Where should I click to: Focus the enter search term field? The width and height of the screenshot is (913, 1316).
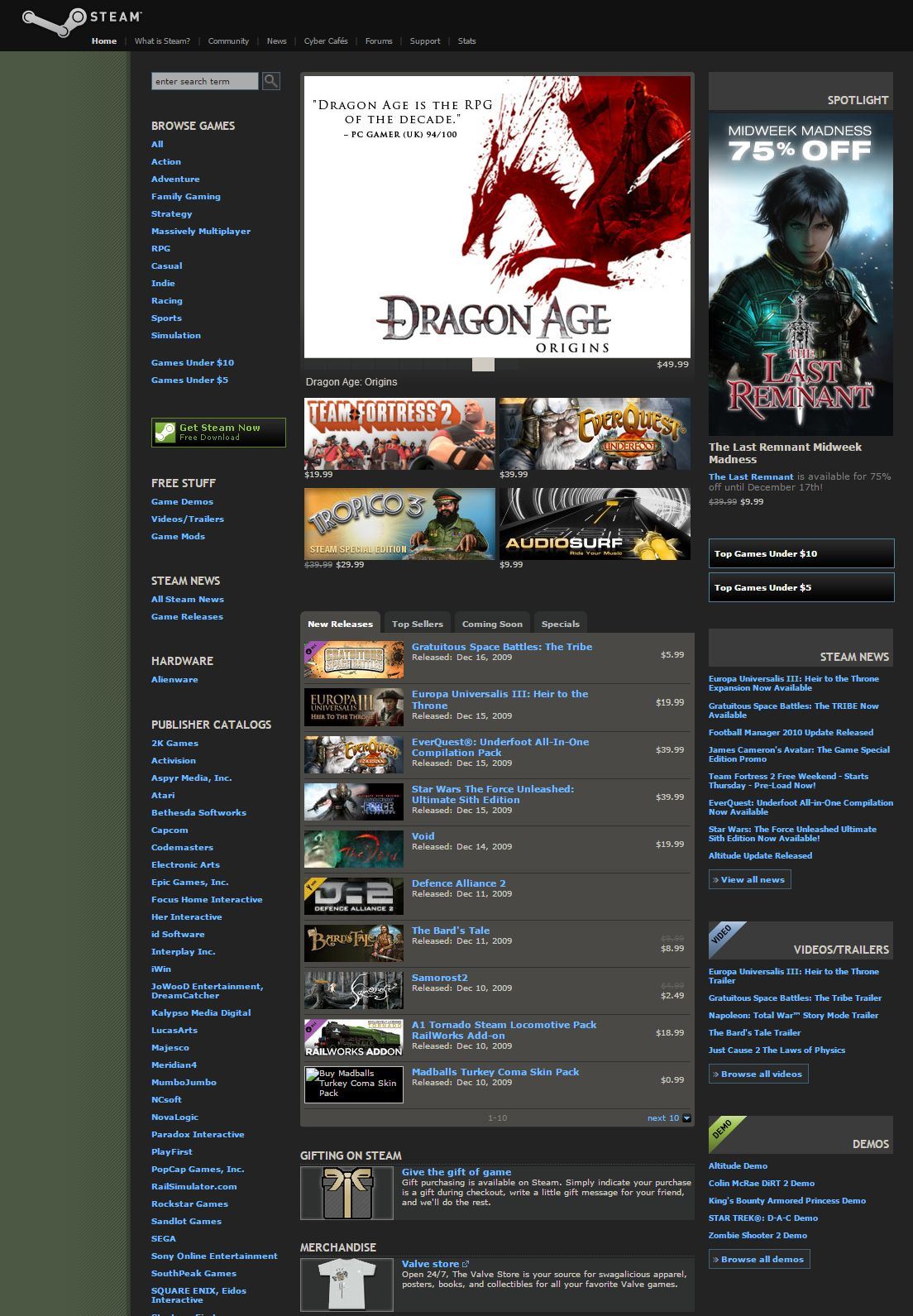coord(205,81)
